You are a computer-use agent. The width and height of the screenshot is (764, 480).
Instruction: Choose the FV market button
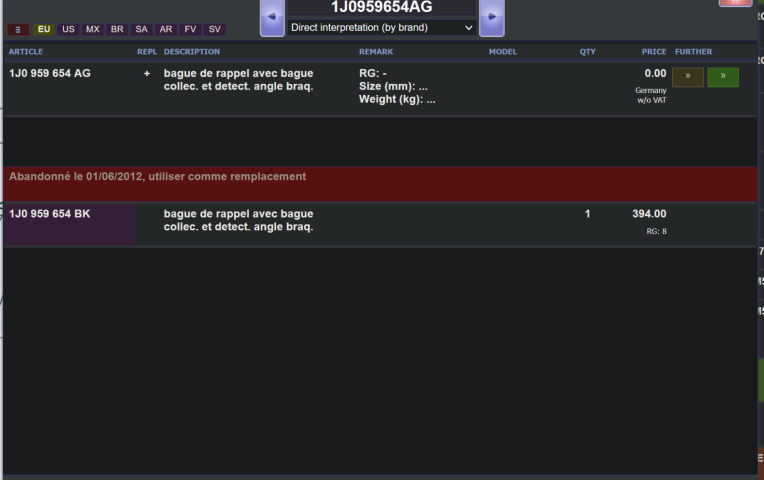tap(190, 30)
